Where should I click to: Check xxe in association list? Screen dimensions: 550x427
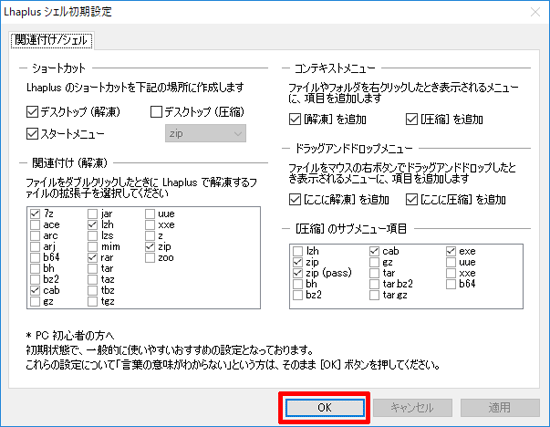coord(150,225)
